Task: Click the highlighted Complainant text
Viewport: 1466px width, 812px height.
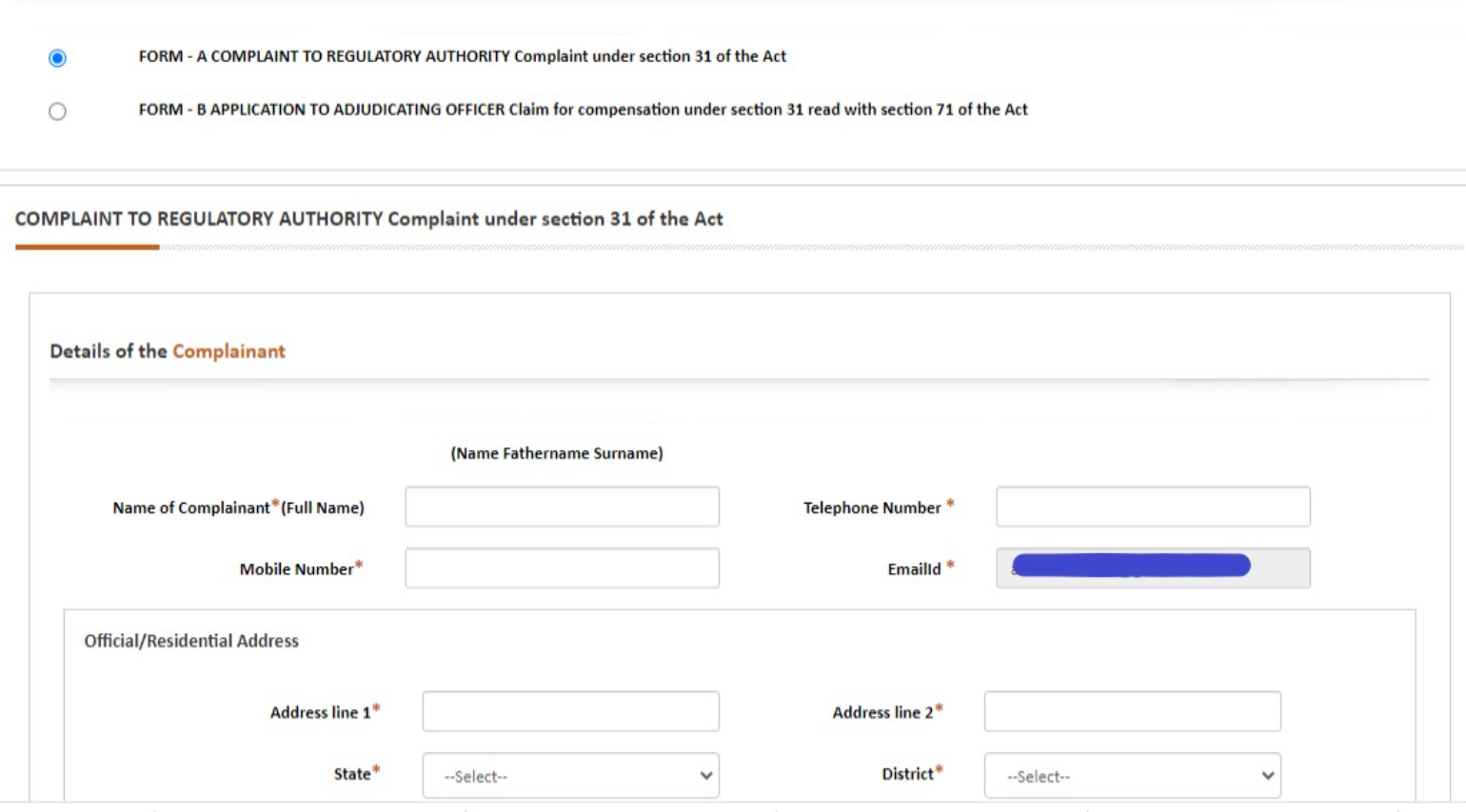Action: point(228,350)
